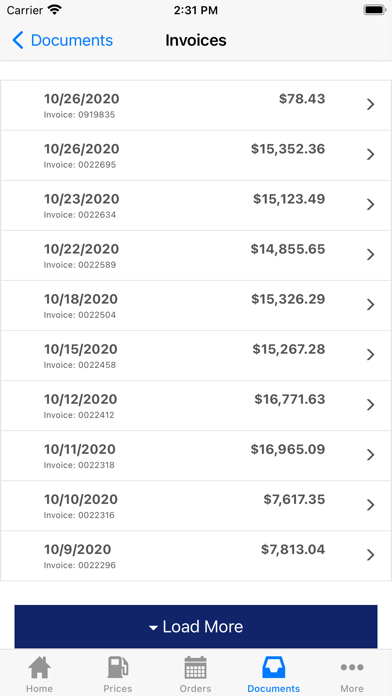Image resolution: width=392 pixels, height=696 pixels.
Task: Open chevron for invoice 0022634
Action: [x=370, y=205]
